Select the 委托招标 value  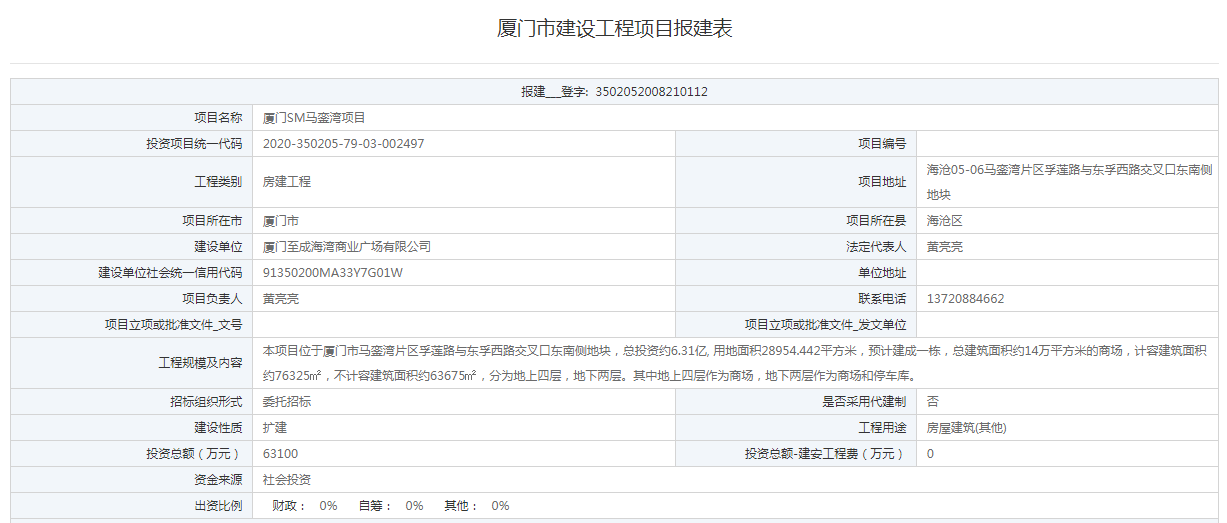[287, 402]
